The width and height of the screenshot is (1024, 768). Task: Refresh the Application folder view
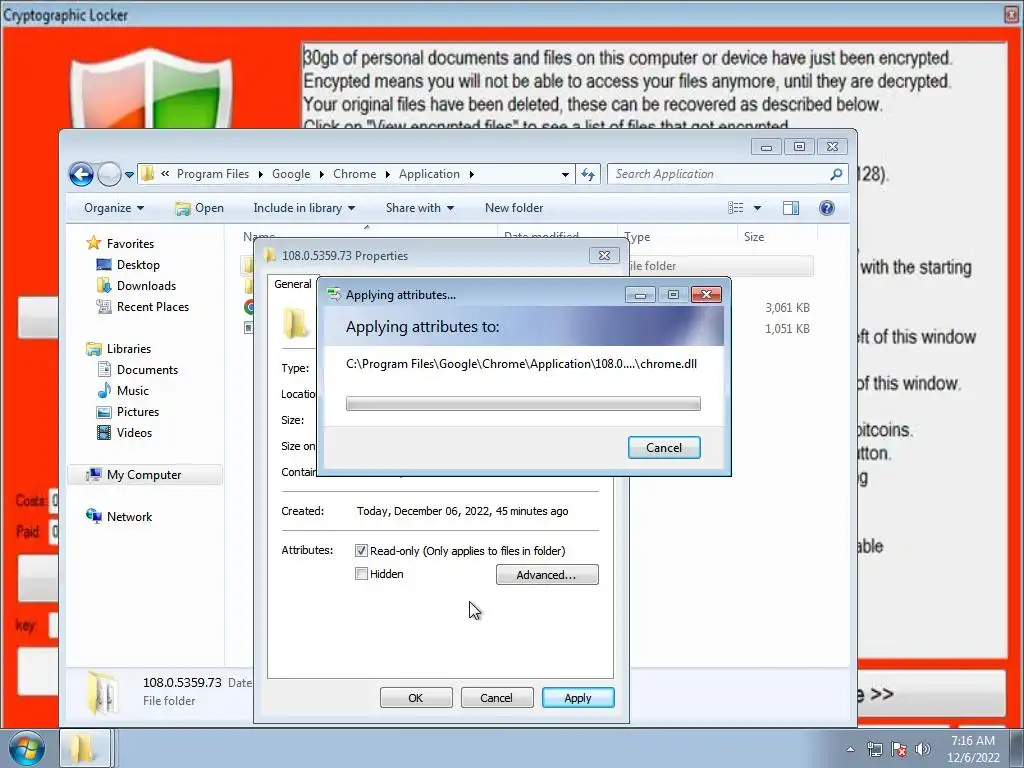588,174
